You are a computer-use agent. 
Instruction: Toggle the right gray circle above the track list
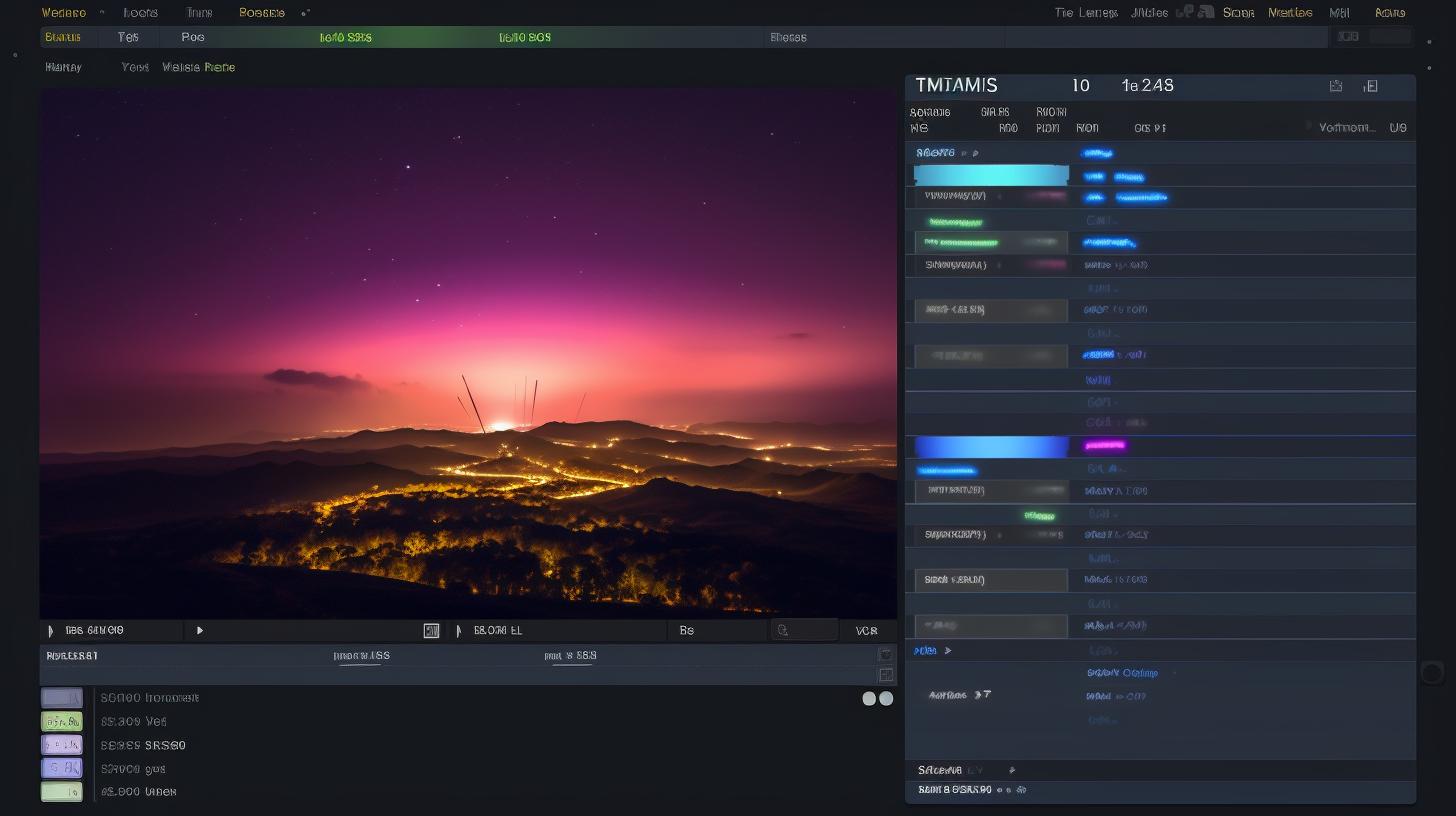point(886,699)
